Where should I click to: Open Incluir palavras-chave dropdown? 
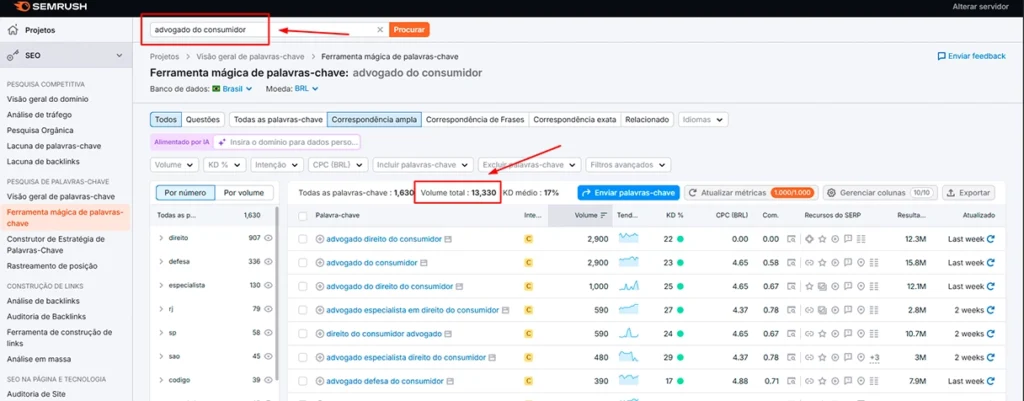(424, 165)
